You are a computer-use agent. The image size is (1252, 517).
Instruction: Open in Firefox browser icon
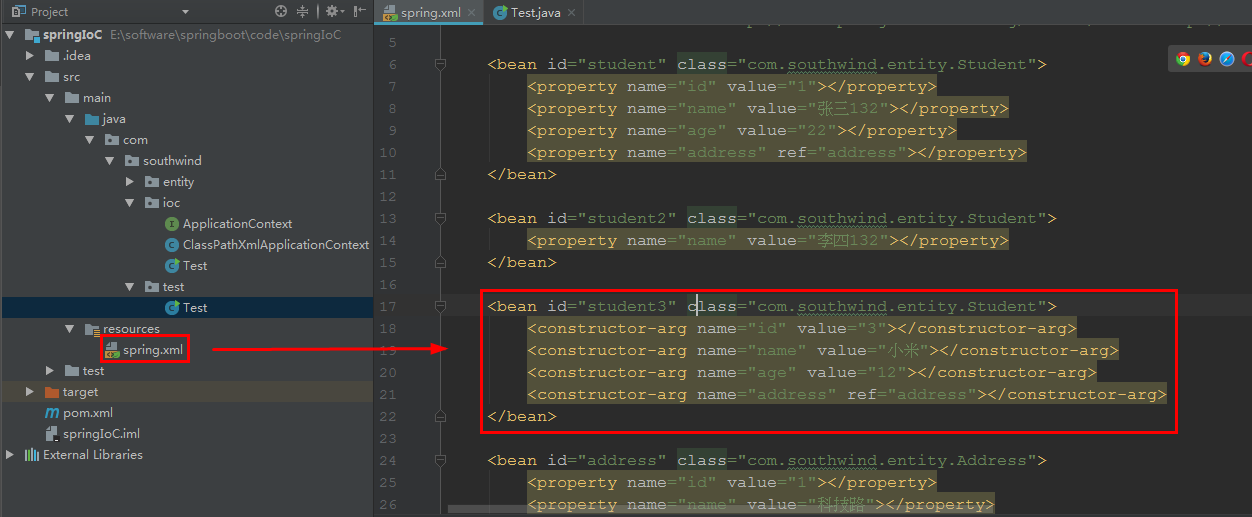point(1205,59)
